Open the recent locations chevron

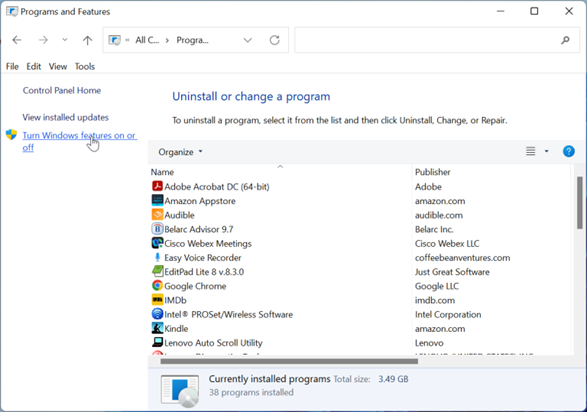click(x=64, y=40)
